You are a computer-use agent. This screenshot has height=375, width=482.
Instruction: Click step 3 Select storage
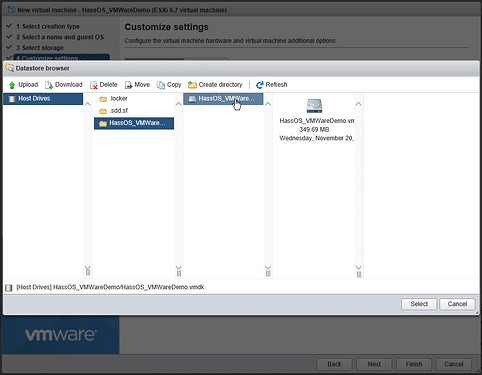coord(40,48)
